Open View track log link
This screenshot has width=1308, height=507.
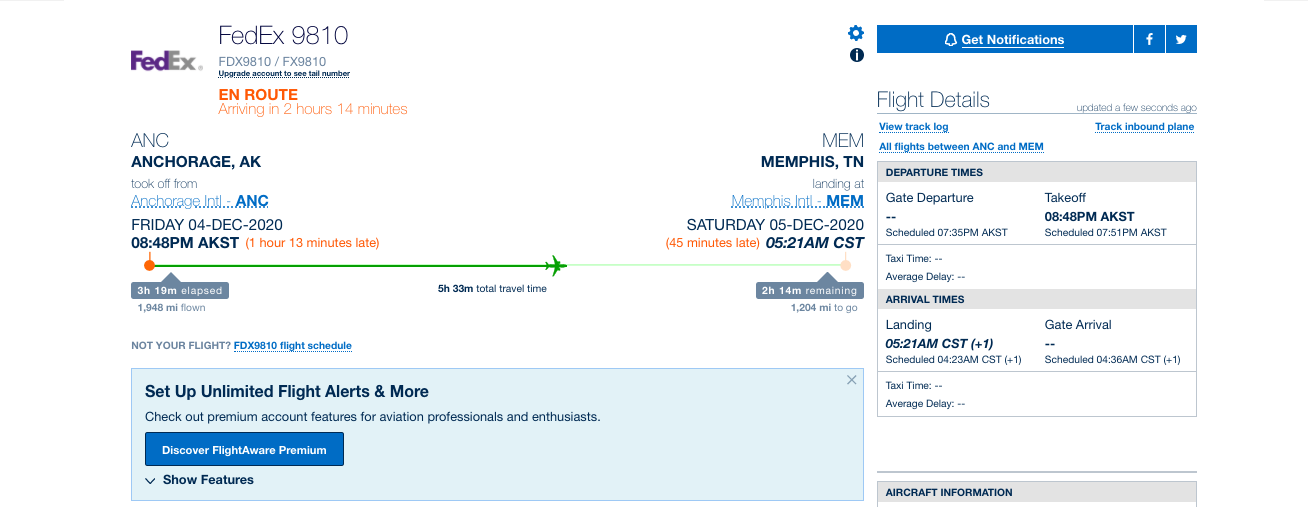pyautogui.click(x=914, y=127)
